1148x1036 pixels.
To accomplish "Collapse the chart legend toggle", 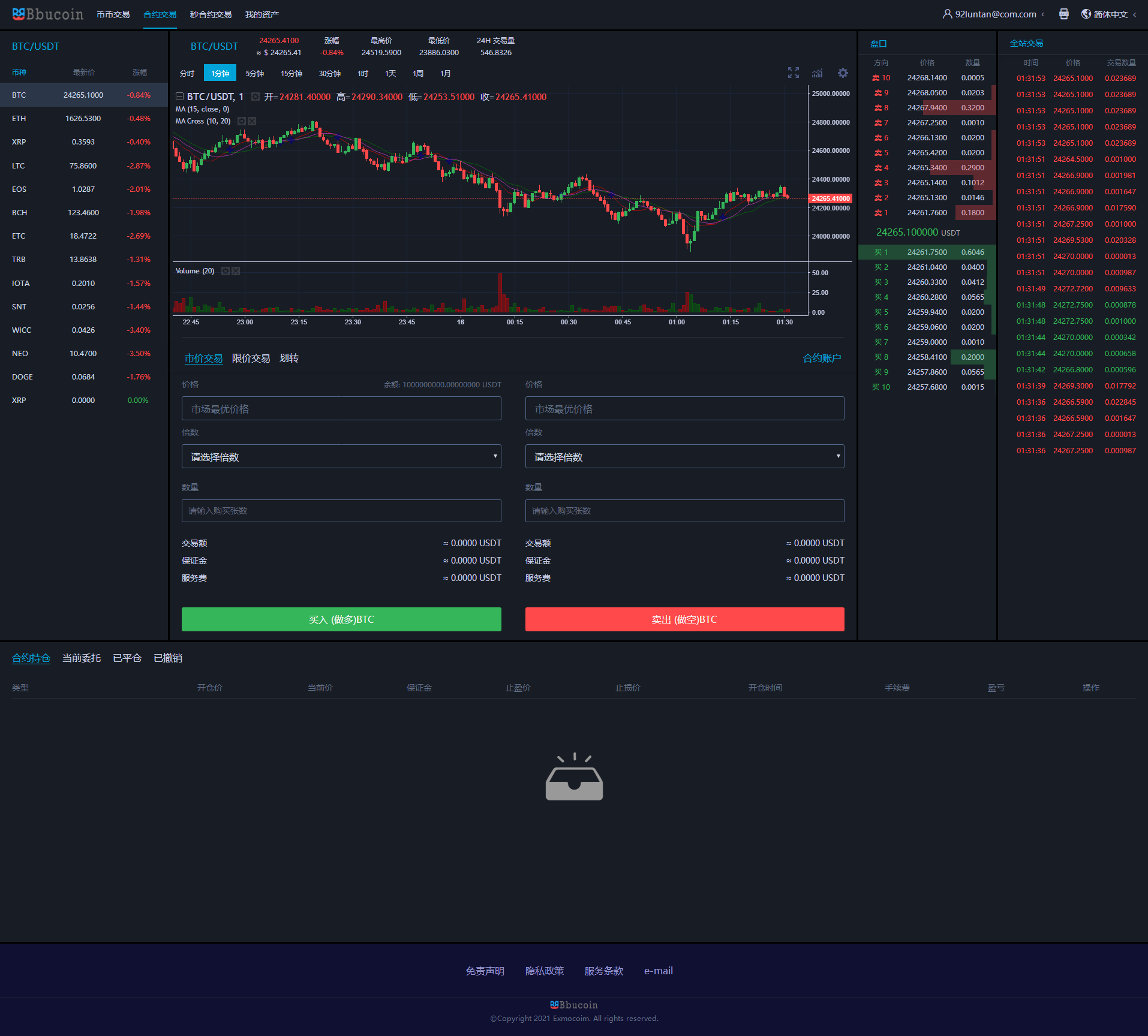I will coord(179,97).
